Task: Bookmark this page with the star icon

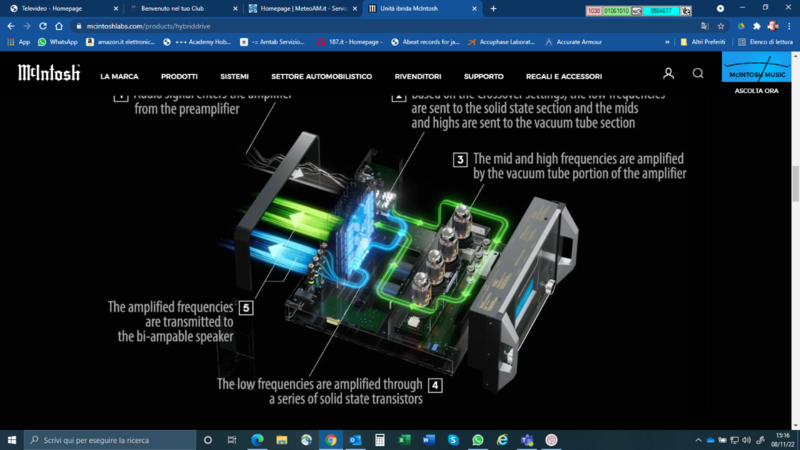Action: (720, 26)
